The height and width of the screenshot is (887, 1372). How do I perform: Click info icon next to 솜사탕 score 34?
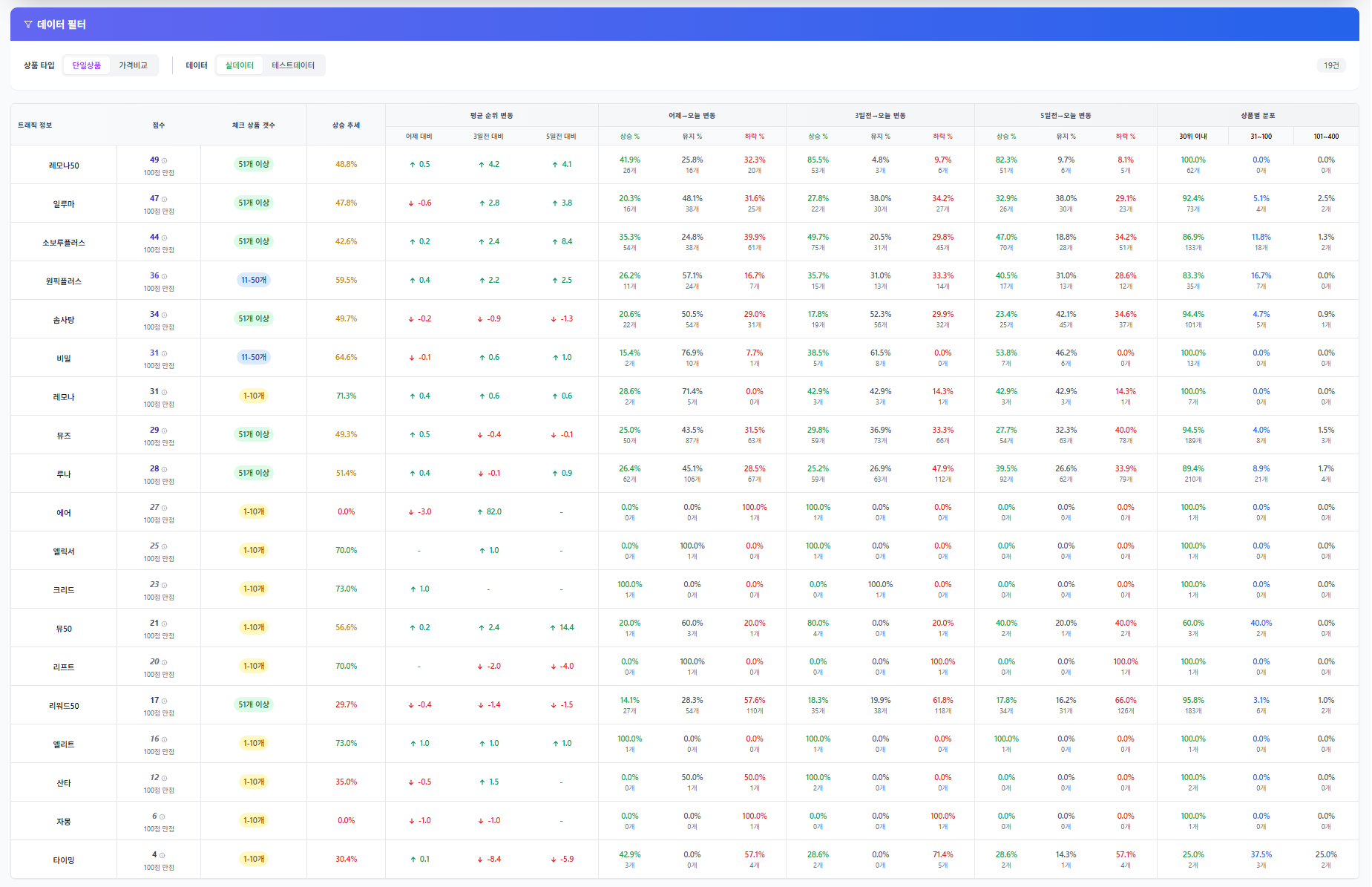pos(165,315)
